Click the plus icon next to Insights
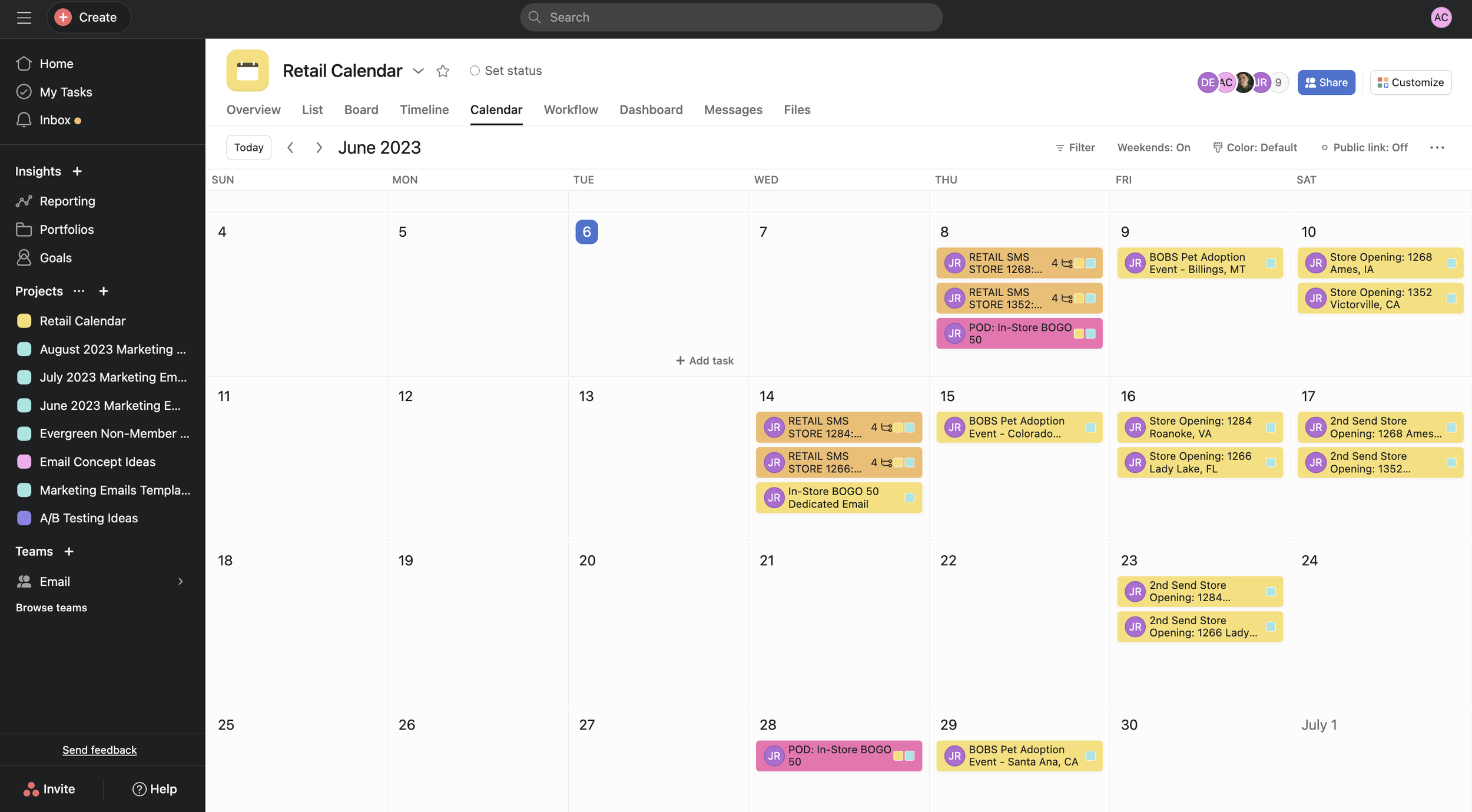This screenshot has height=812, width=1472. 77,171
